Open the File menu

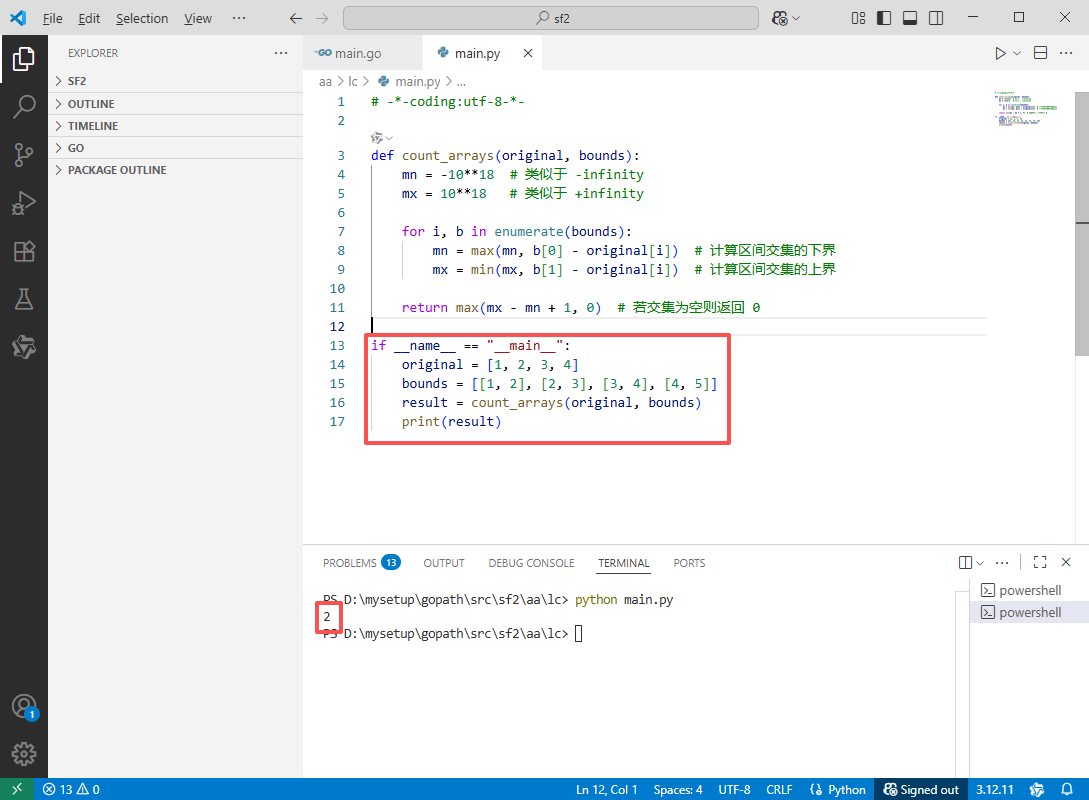pos(52,18)
